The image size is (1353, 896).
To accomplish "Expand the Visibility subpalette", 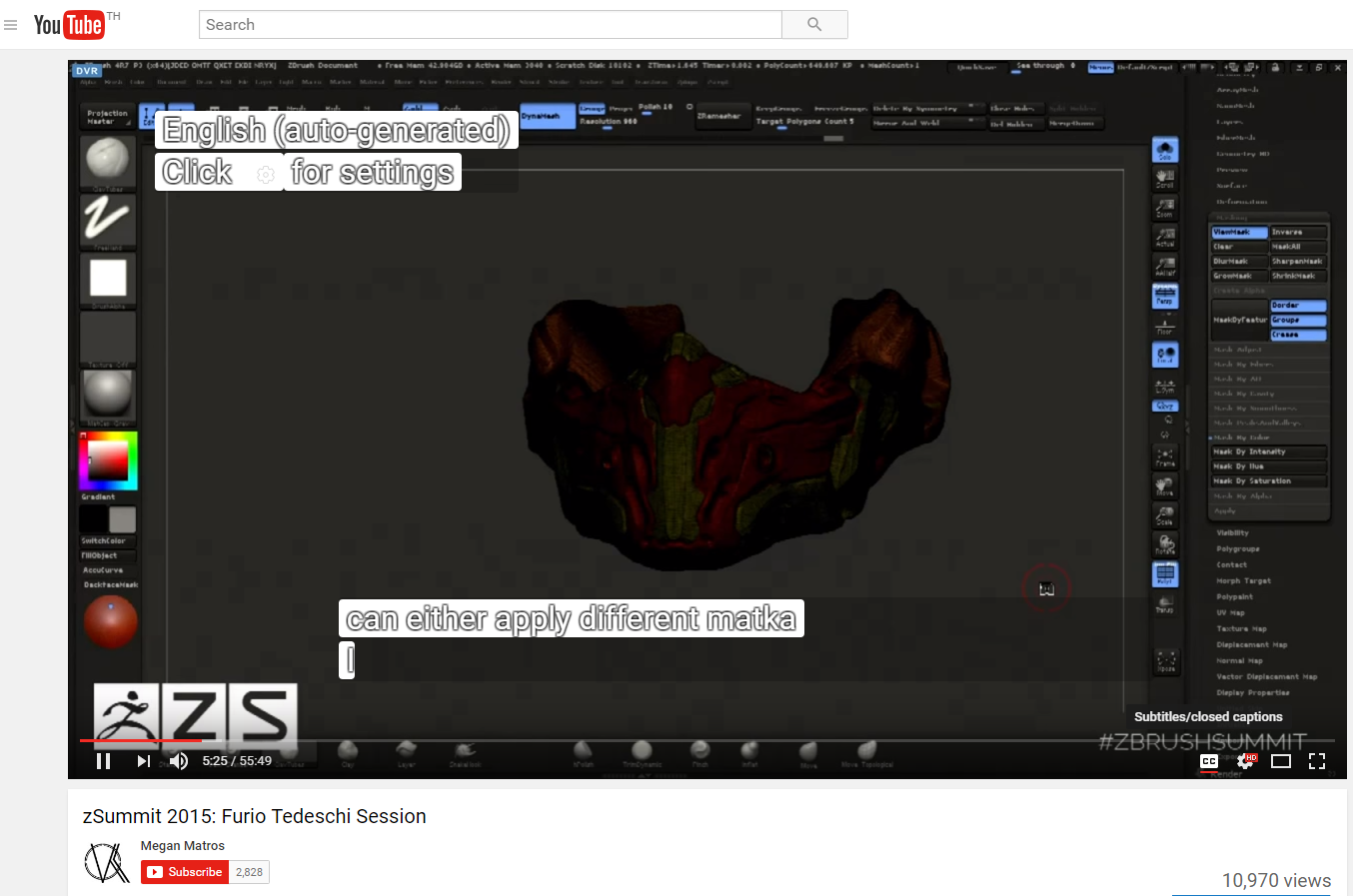I will pos(1232,533).
